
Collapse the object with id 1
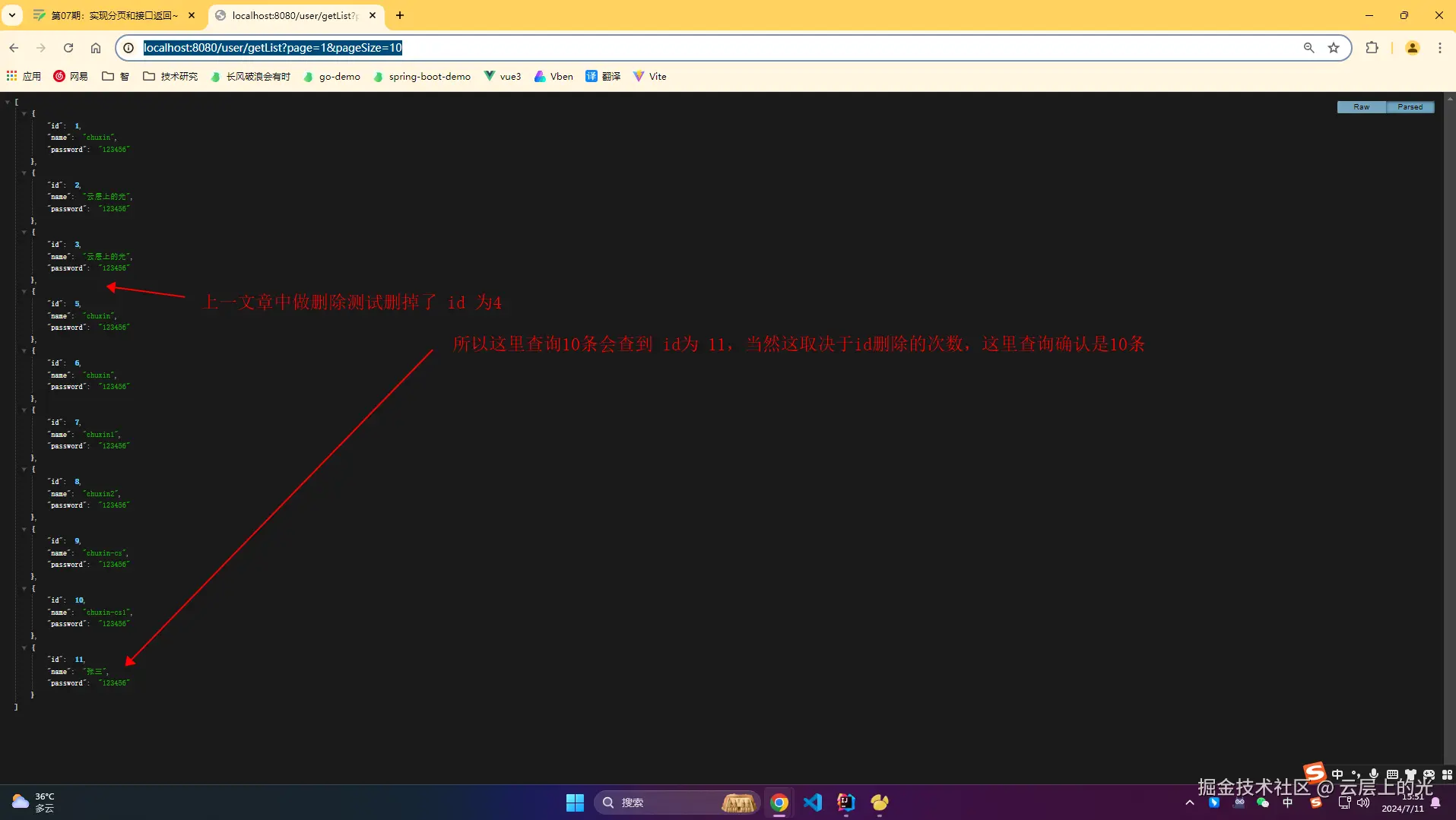pos(24,113)
